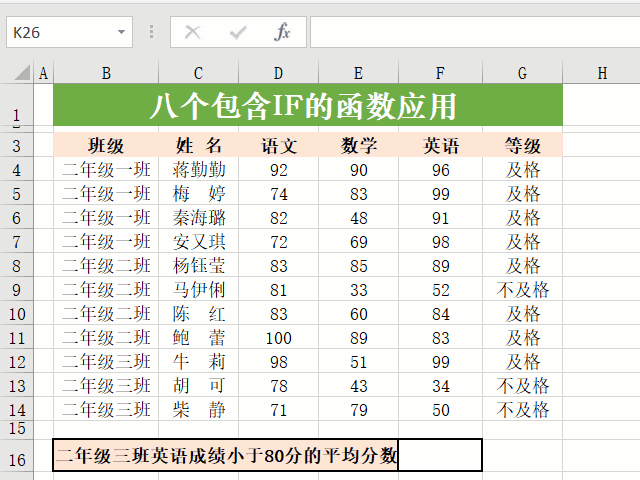The image size is (640, 480).
Task: Select column H header
Action: point(602,73)
